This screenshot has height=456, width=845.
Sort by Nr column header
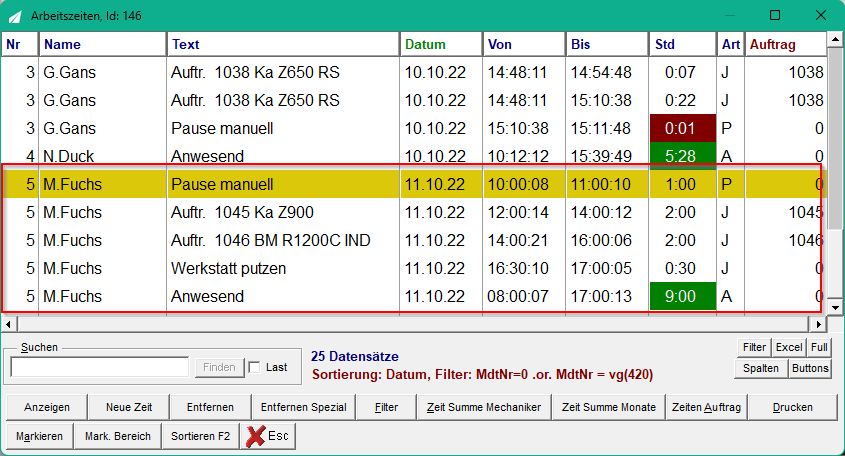pyautogui.click(x=20, y=44)
